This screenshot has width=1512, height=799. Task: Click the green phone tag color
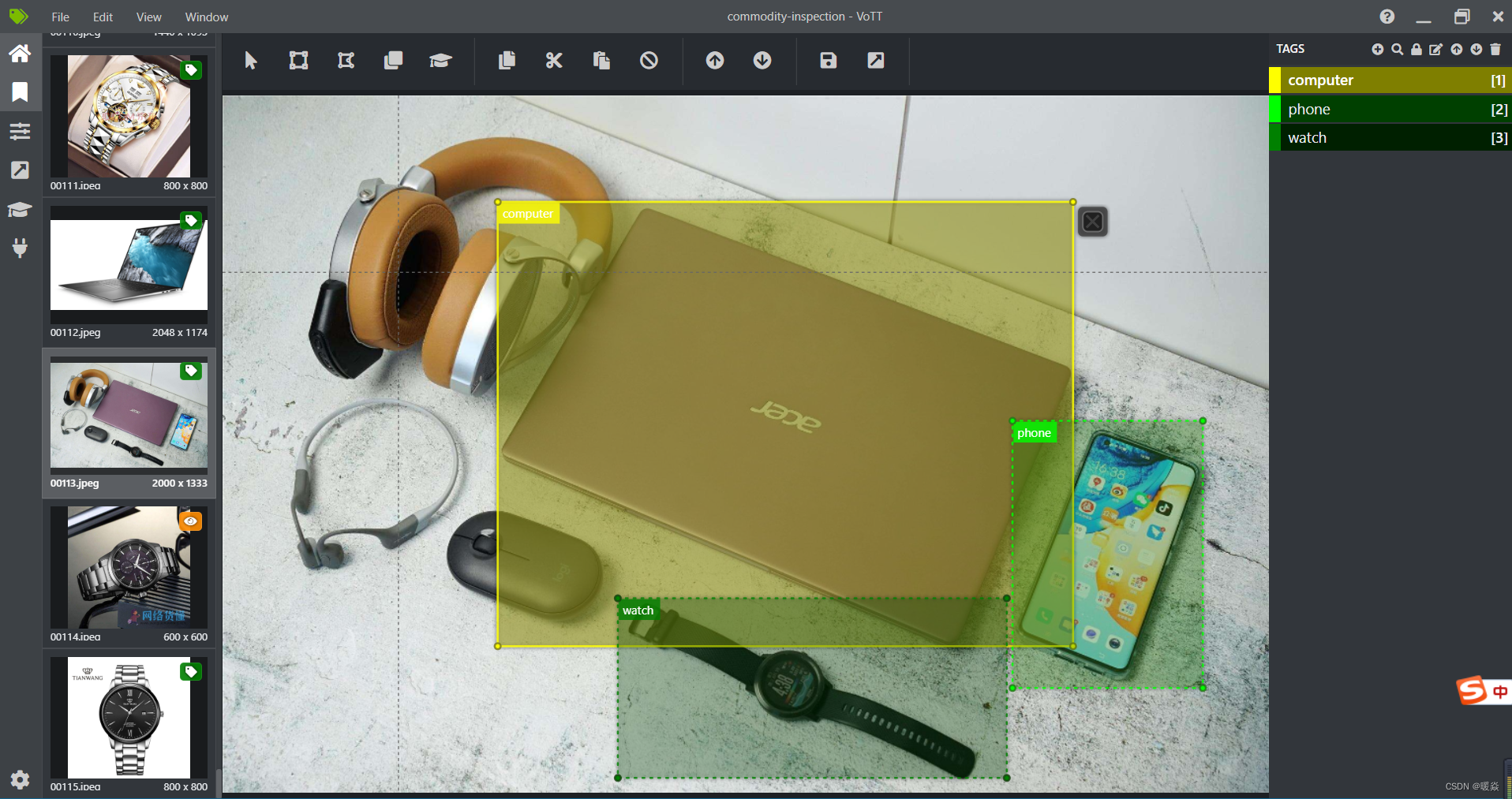pos(1274,110)
